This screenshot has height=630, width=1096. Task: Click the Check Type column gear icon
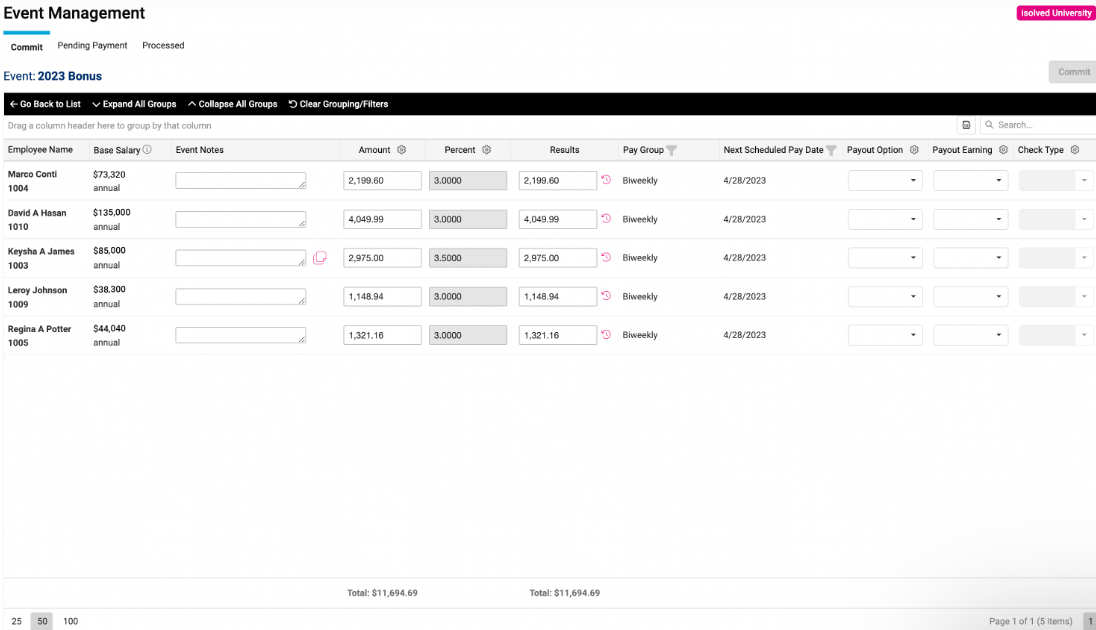pos(1075,150)
